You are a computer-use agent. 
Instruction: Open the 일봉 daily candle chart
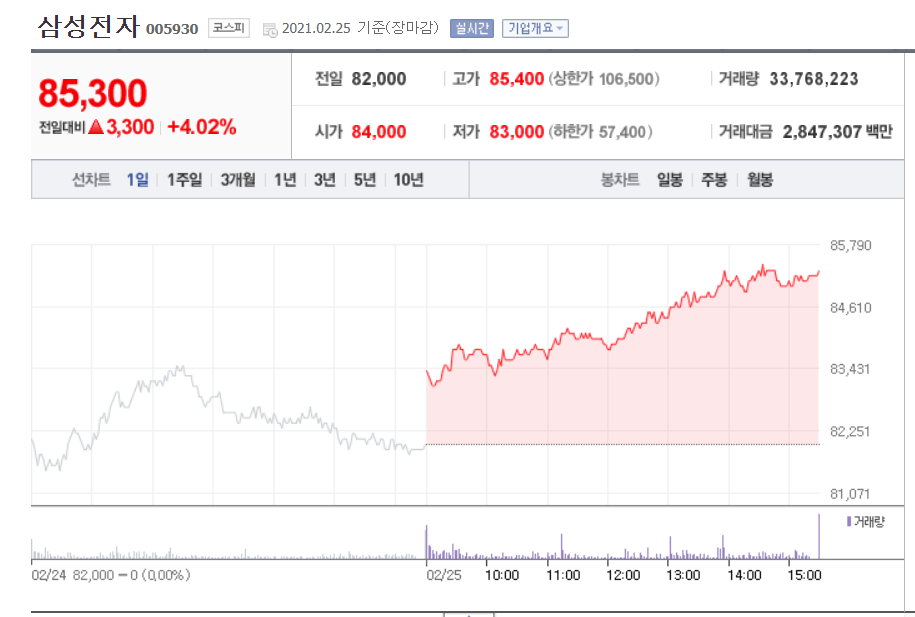pyautogui.click(x=670, y=180)
